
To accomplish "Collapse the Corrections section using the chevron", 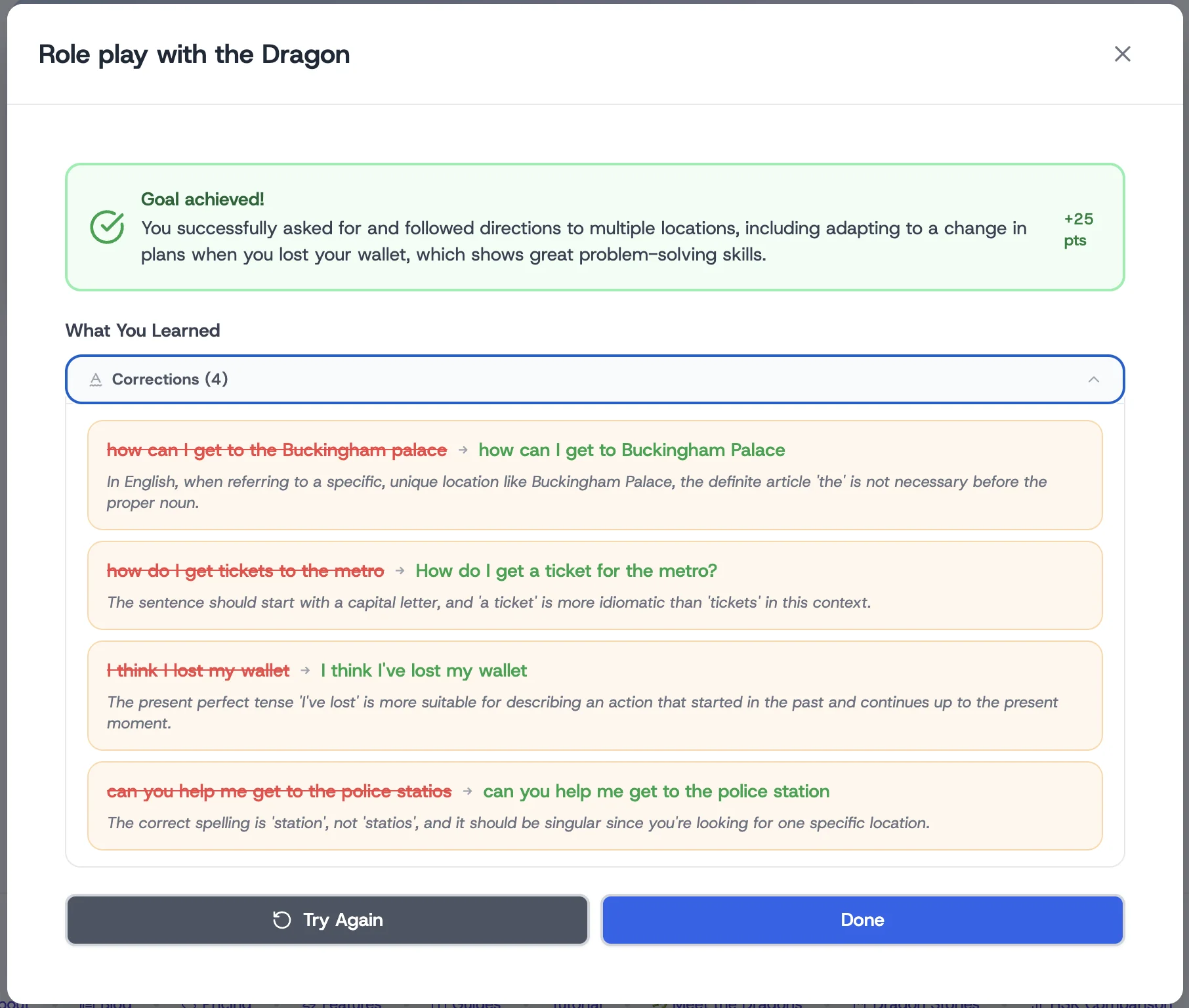I will 1093,379.
